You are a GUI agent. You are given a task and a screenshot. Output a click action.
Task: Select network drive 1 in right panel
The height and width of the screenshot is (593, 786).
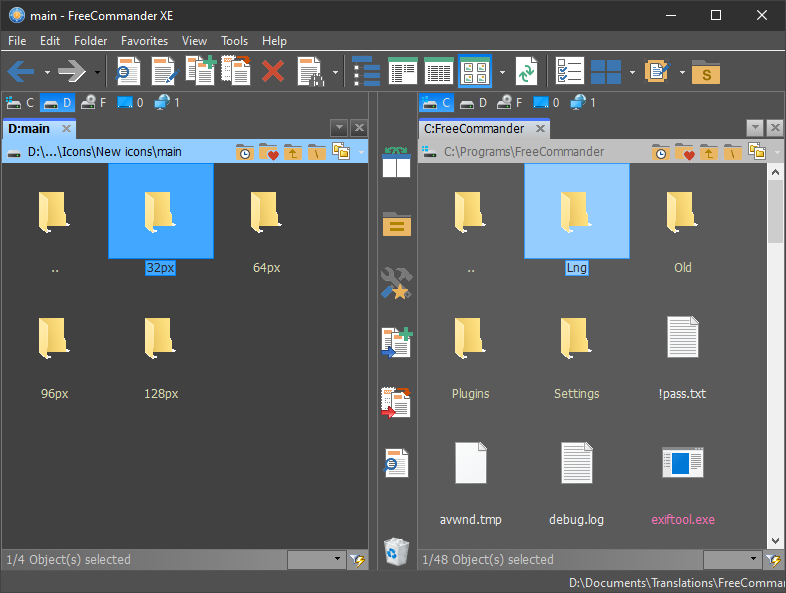(583, 103)
